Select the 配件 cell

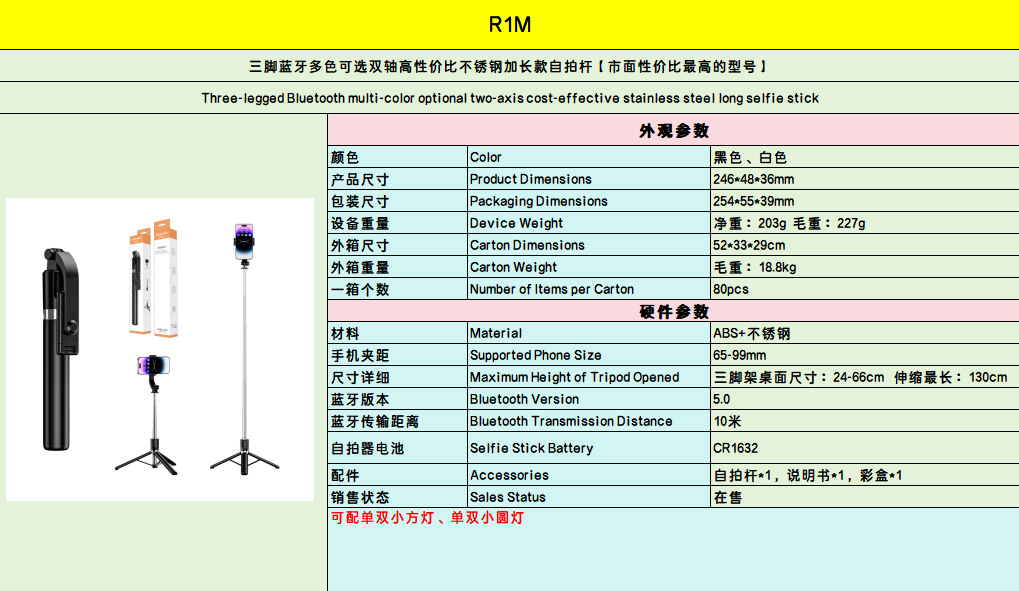click(x=398, y=475)
